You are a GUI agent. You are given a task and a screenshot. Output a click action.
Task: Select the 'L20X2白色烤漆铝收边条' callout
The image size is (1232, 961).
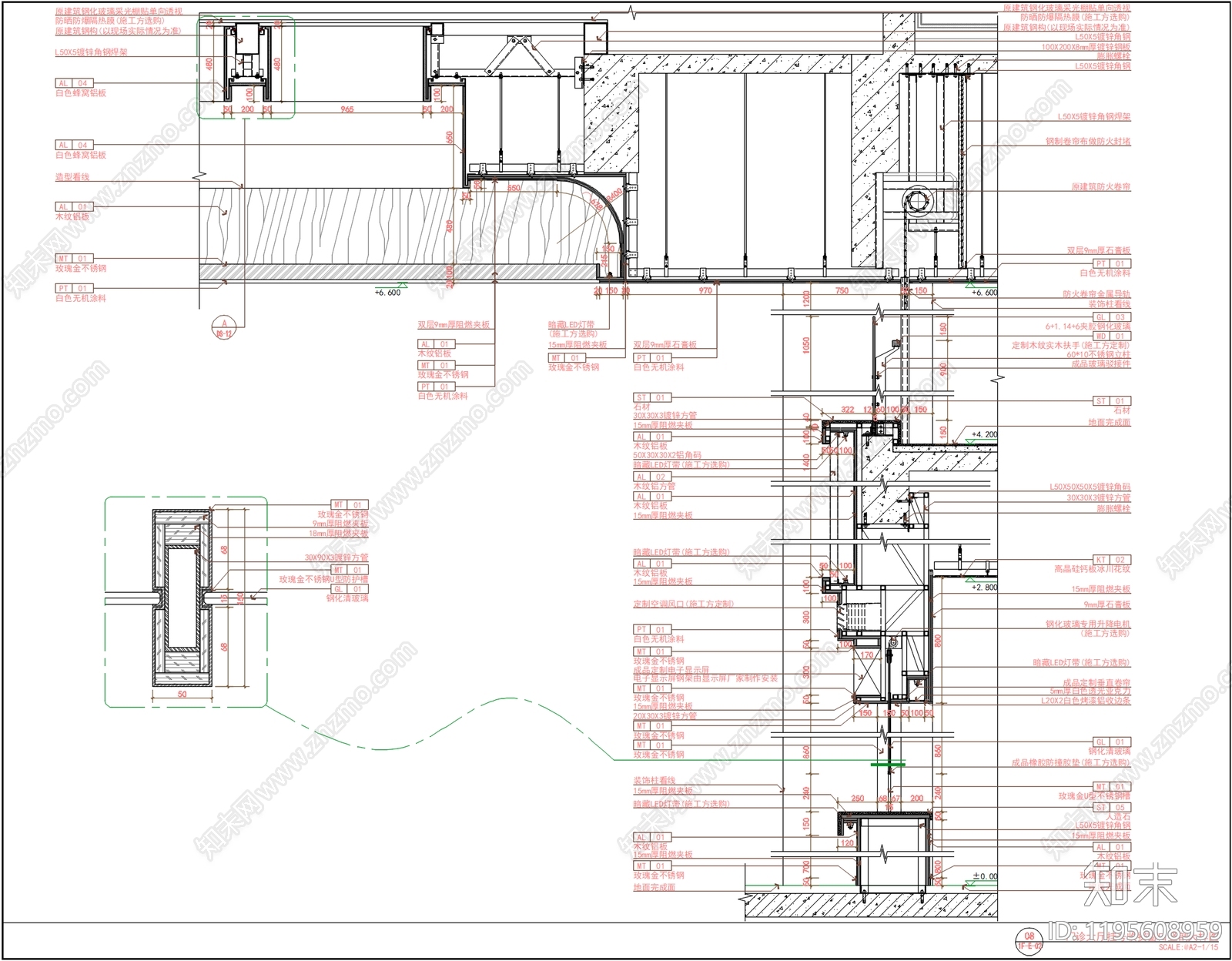(x=1086, y=701)
